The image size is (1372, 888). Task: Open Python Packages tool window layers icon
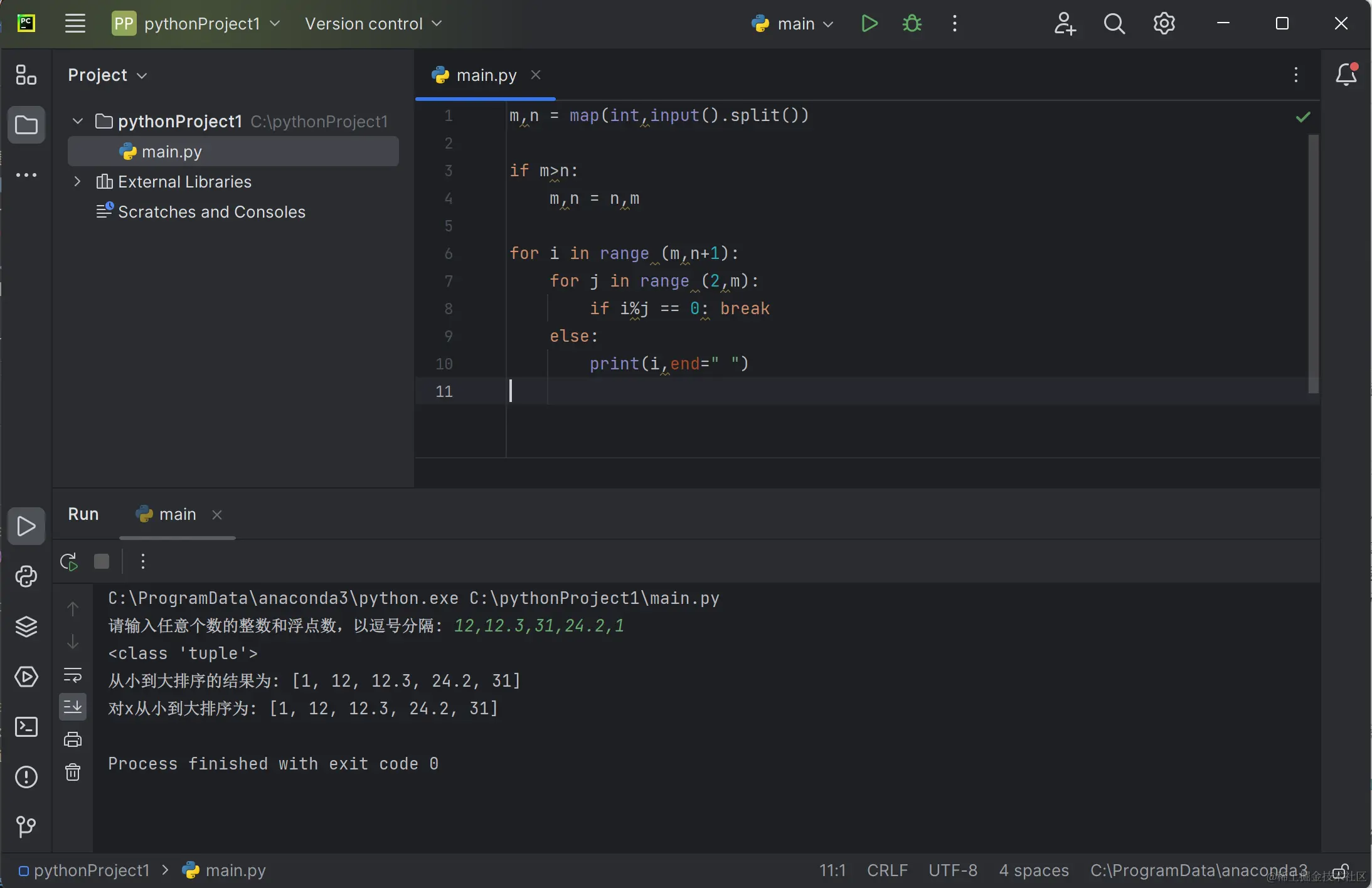[x=26, y=626]
